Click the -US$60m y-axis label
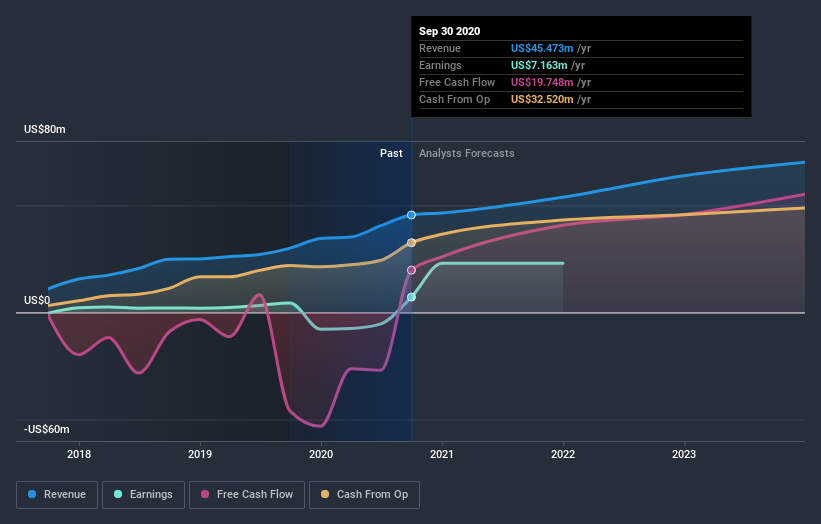Screen dimensions: 821x524 point(47,429)
